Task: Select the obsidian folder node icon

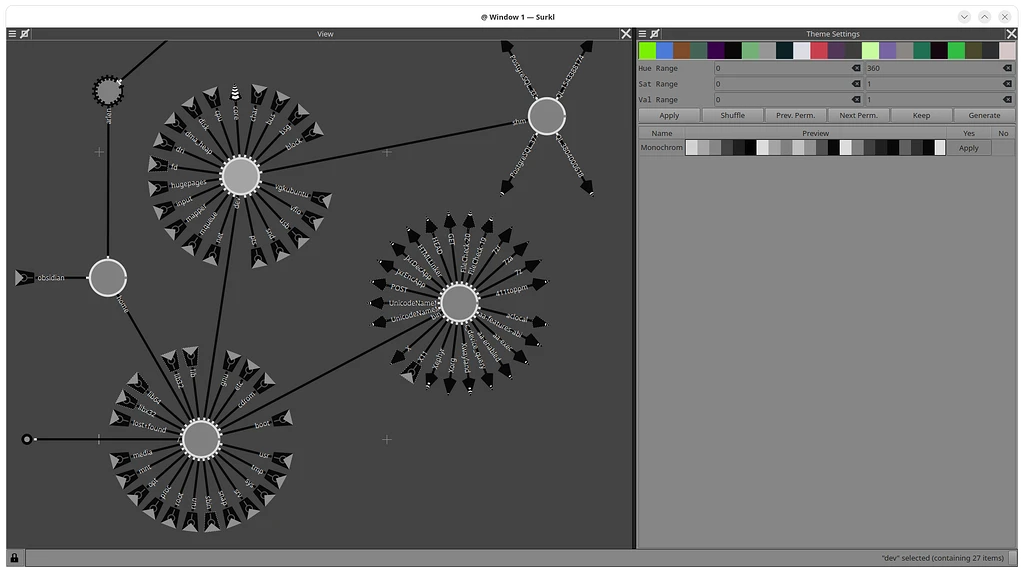Action: [x=24, y=278]
